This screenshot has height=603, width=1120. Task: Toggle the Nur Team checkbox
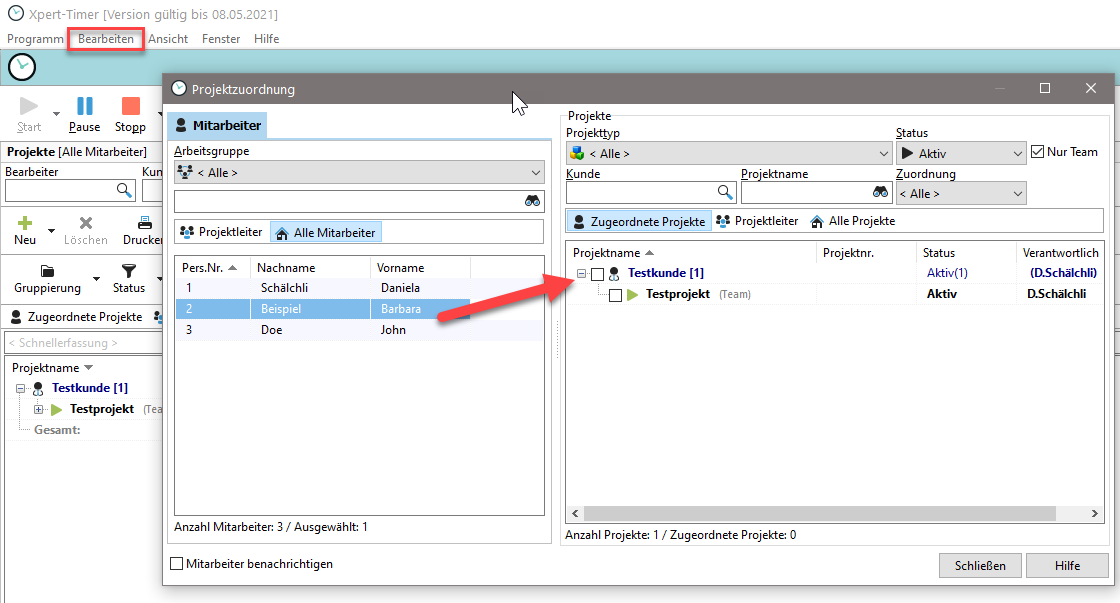click(1037, 152)
